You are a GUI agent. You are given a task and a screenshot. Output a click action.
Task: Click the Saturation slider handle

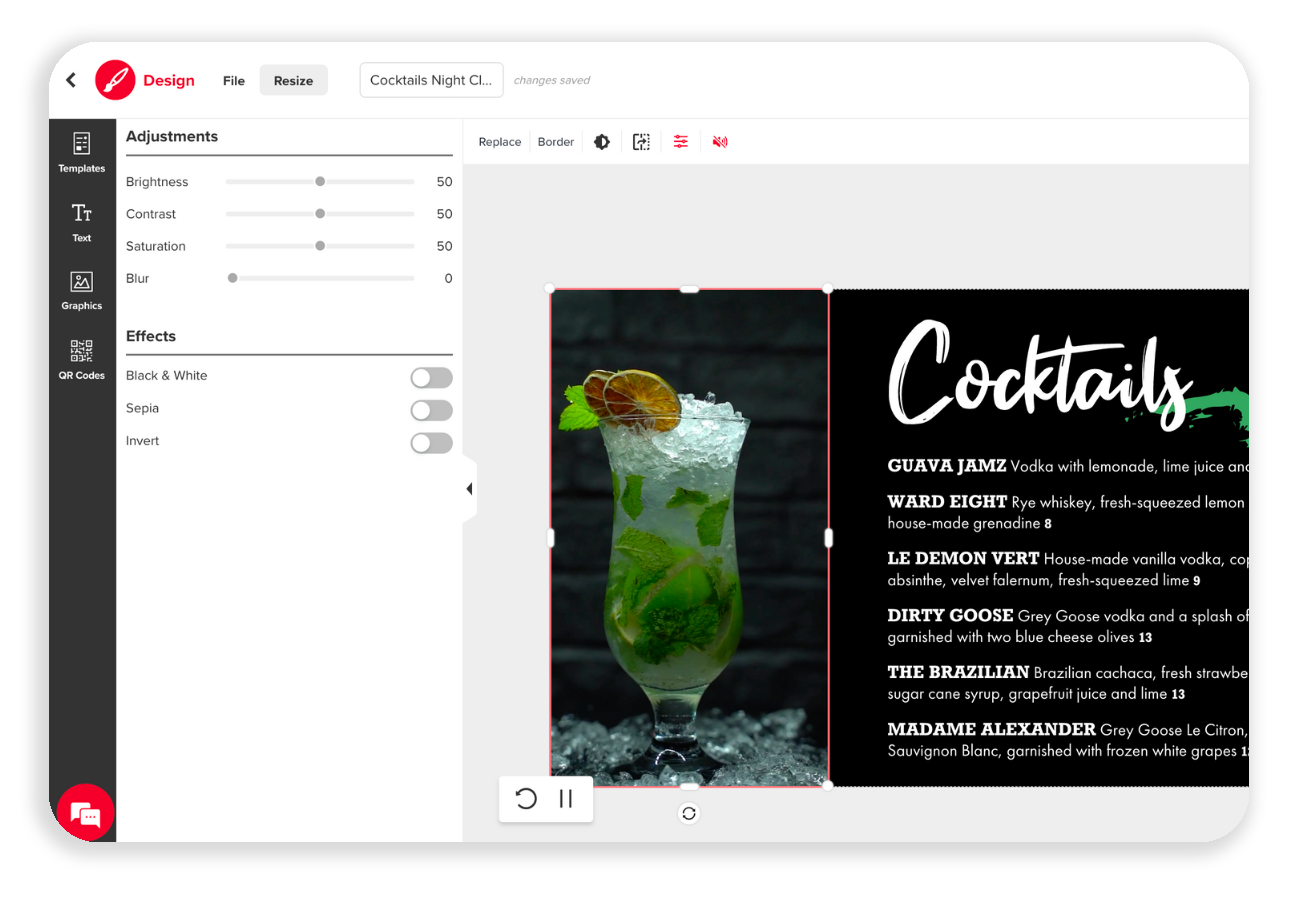click(x=320, y=246)
